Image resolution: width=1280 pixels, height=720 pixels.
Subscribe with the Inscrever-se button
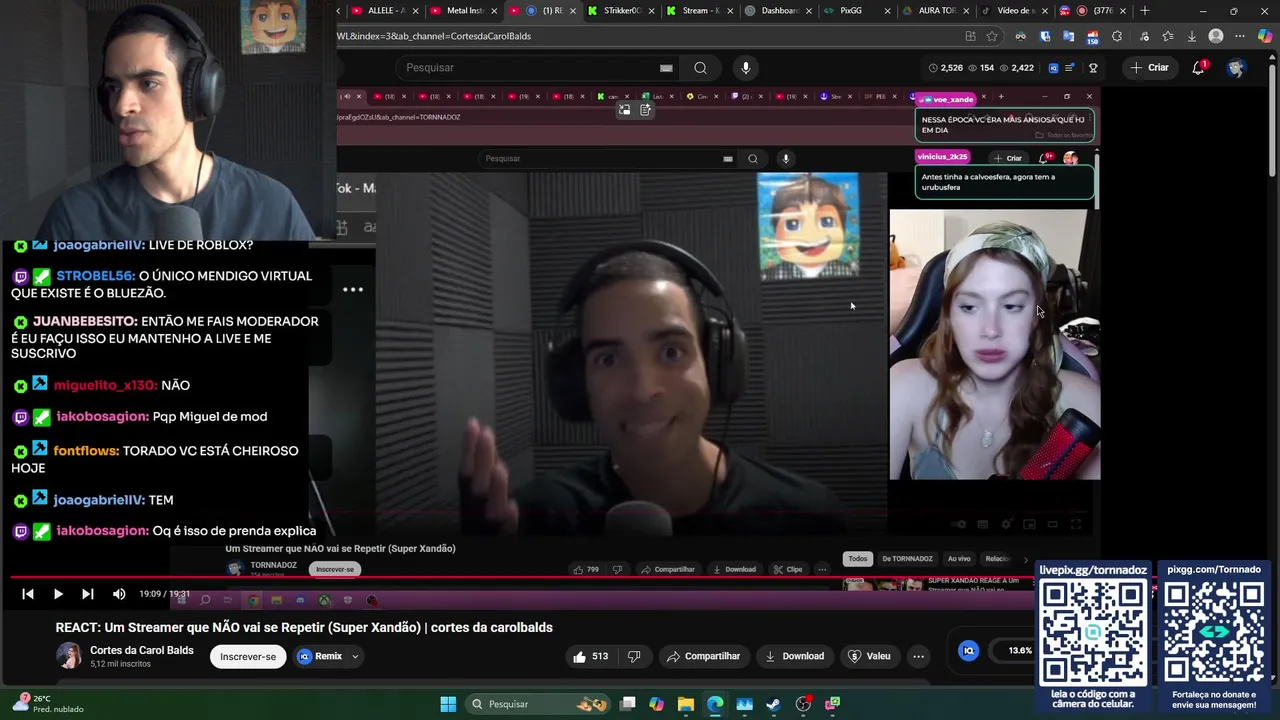point(248,656)
